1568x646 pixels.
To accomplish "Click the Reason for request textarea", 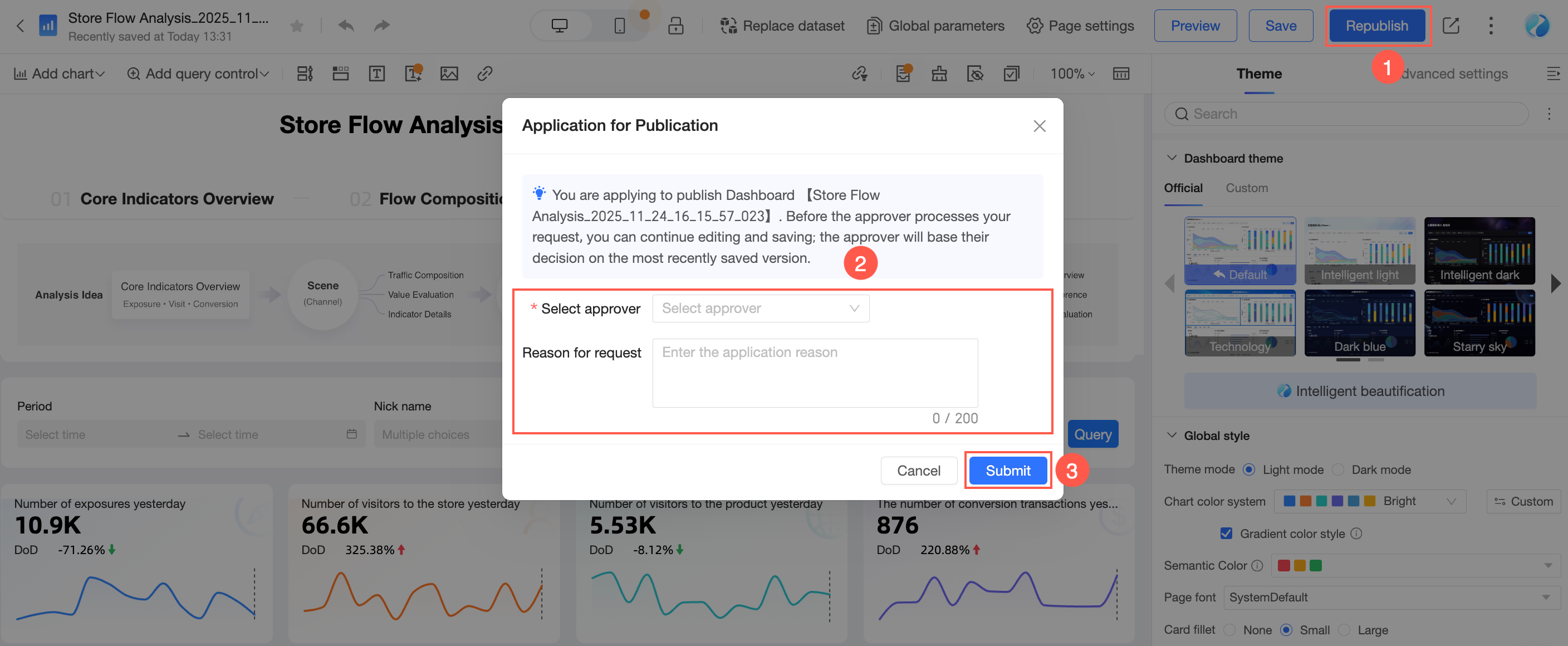I will [815, 373].
